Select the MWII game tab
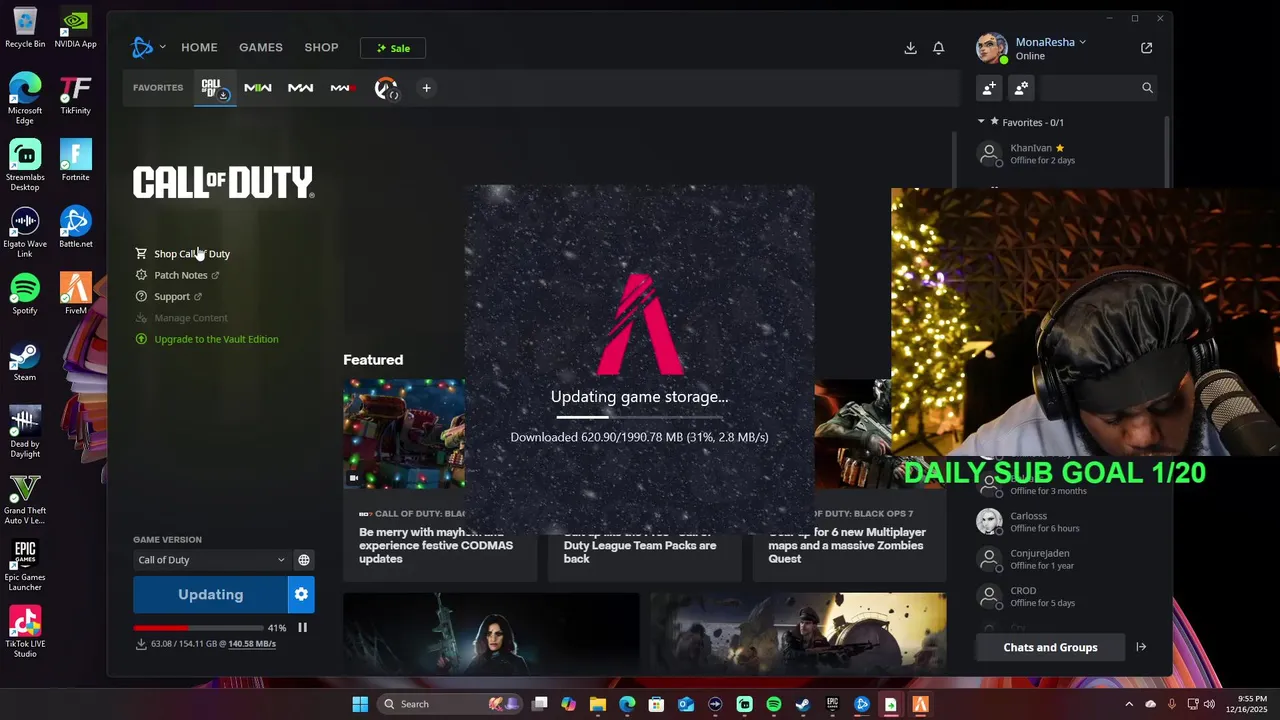This screenshot has height=720, width=1280. click(x=258, y=88)
